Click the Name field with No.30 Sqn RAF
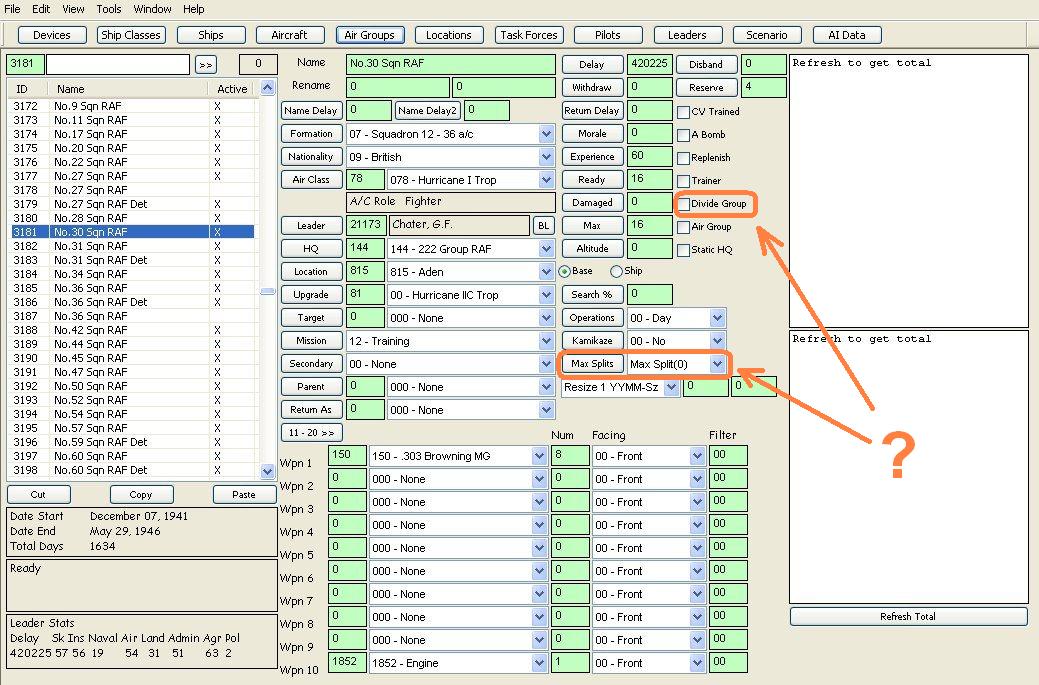1039x685 pixels. pos(451,64)
